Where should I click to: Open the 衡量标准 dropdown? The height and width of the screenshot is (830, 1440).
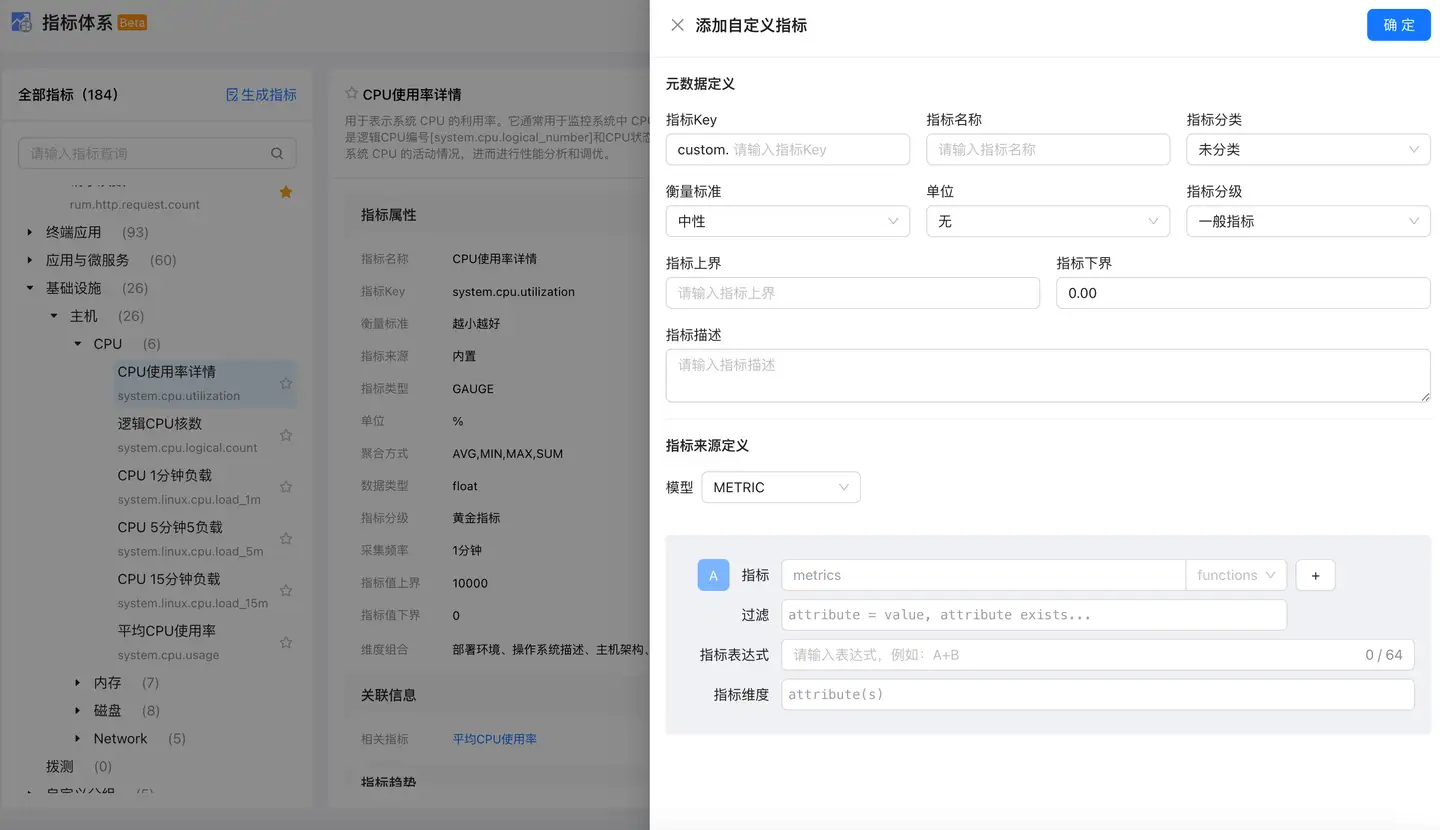click(x=787, y=221)
